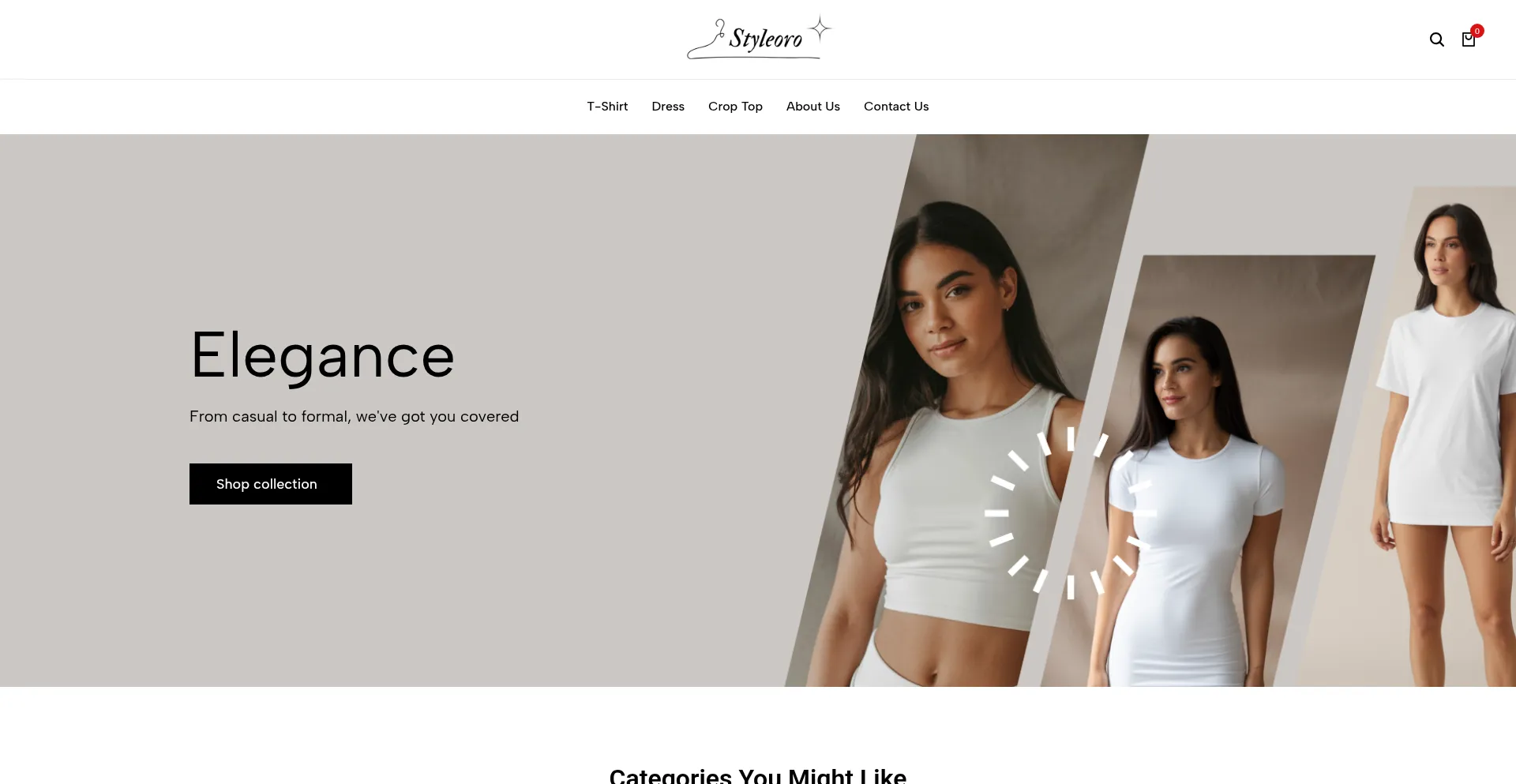Open the shopping cart icon
The image size is (1516, 784).
point(1468,40)
